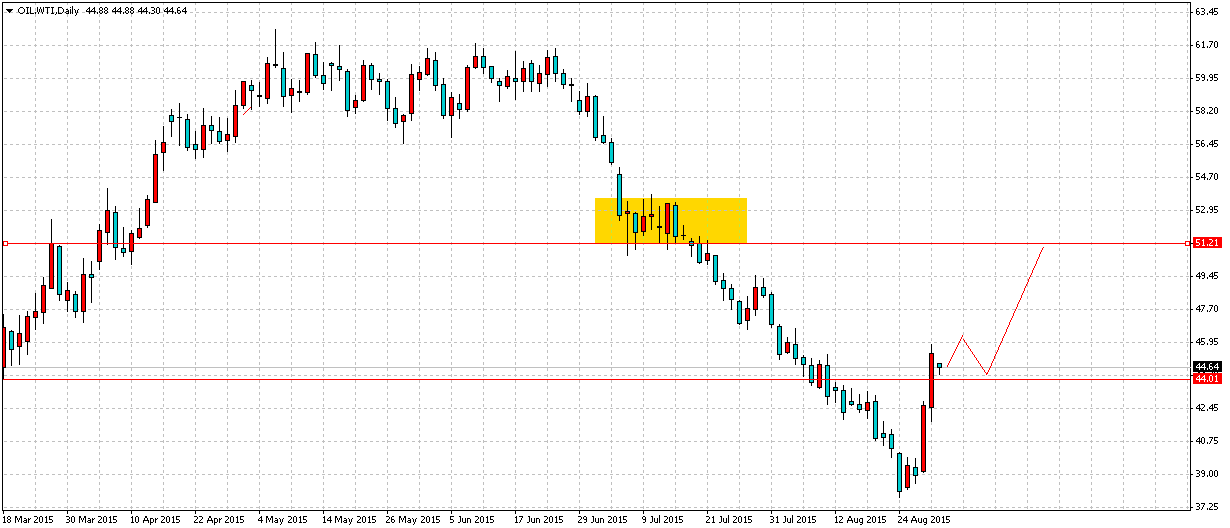Screen dimensions: 1230x528
Task: Click the black 44.64 current price label
Action: (1206, 367)
